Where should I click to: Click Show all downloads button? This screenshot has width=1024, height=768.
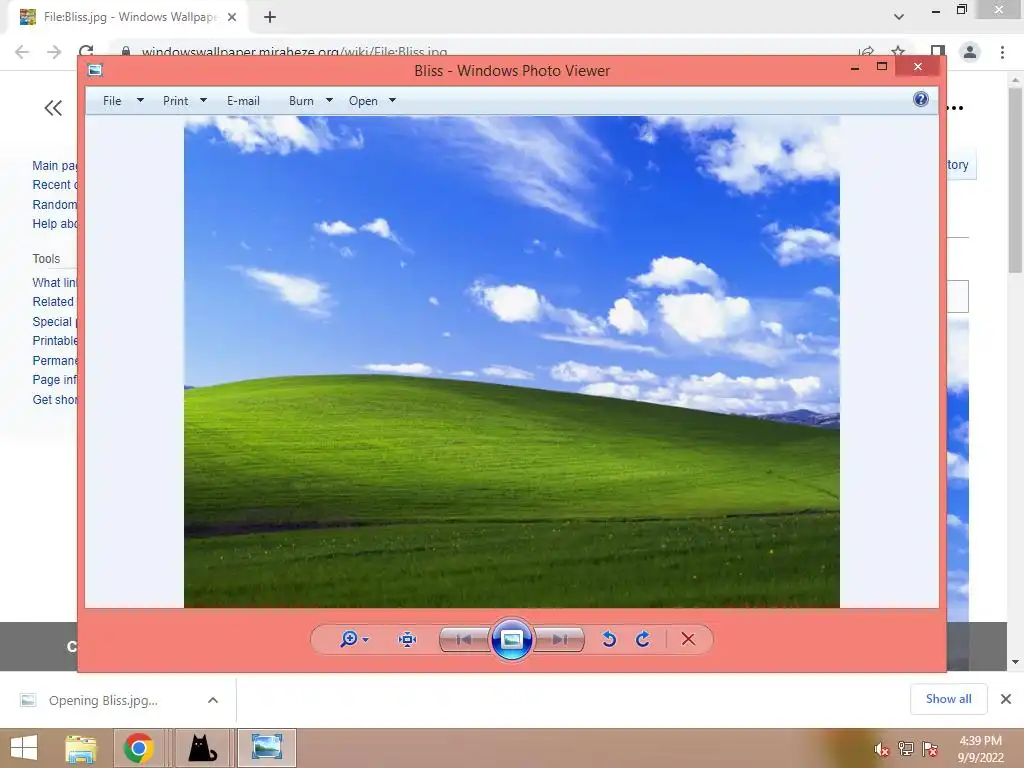tap(948, 699)
